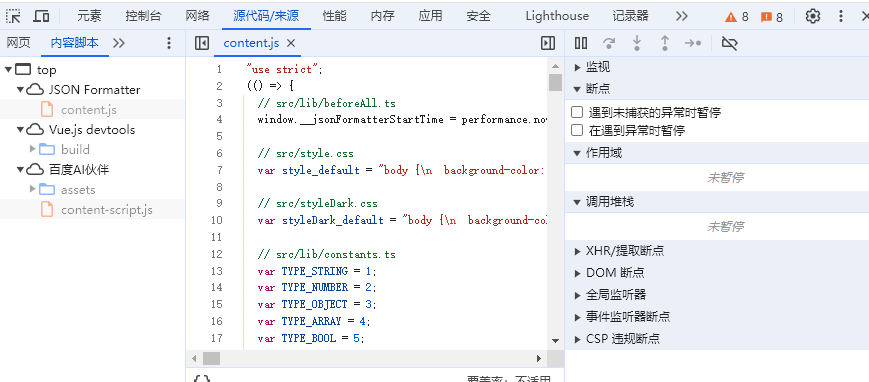Click the Vue.js devtools cloud icon
The width and height of the screenshot is (869, 382).
(35, 129)
